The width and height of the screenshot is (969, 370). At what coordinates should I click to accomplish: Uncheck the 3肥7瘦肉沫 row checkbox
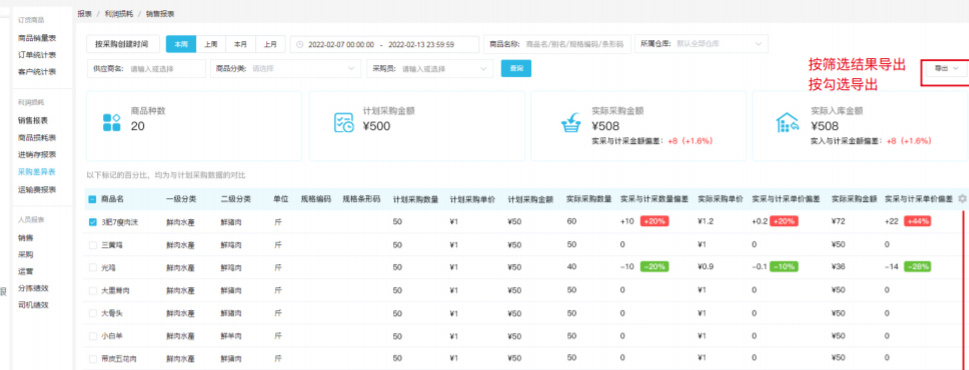[93, 222]
